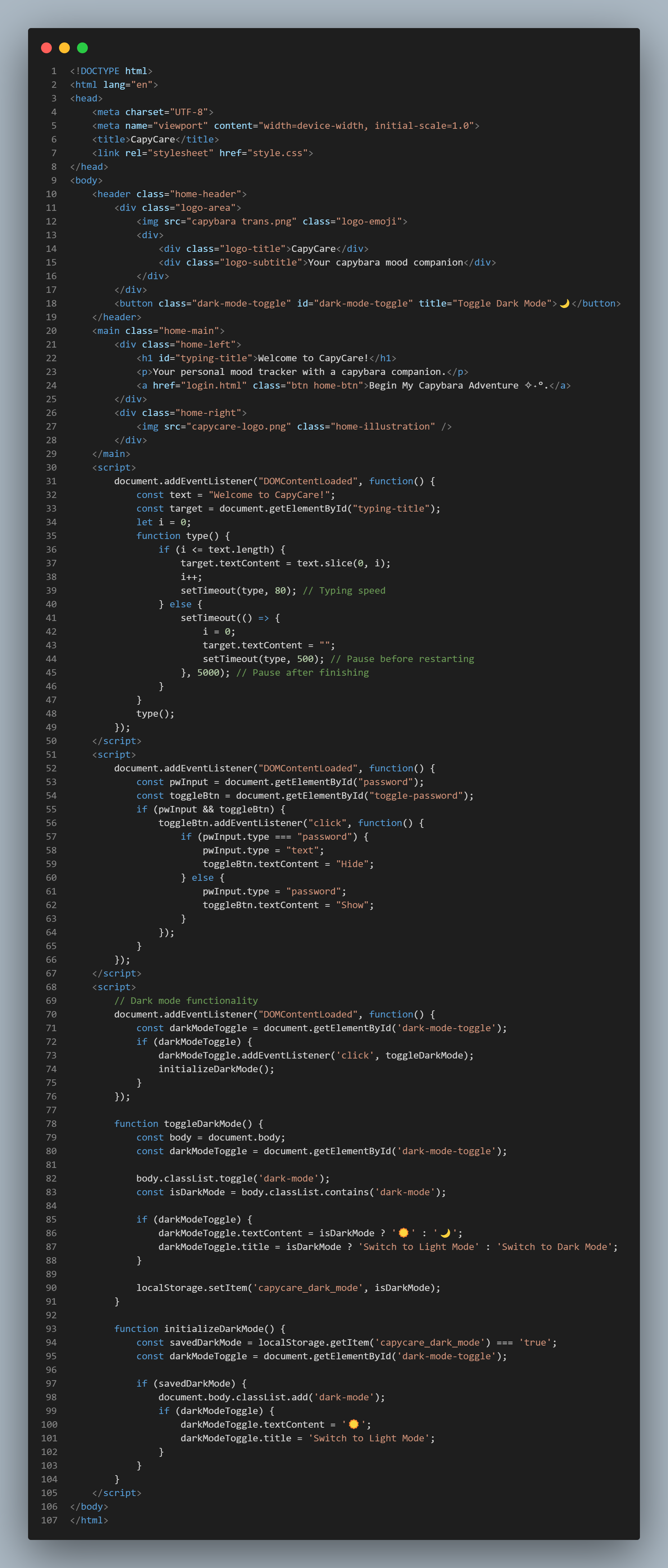Screen dimensions: 668x1568
Task: Click the "<!DOCTYPE html>" declaration
Action: [x=112, y=71]
